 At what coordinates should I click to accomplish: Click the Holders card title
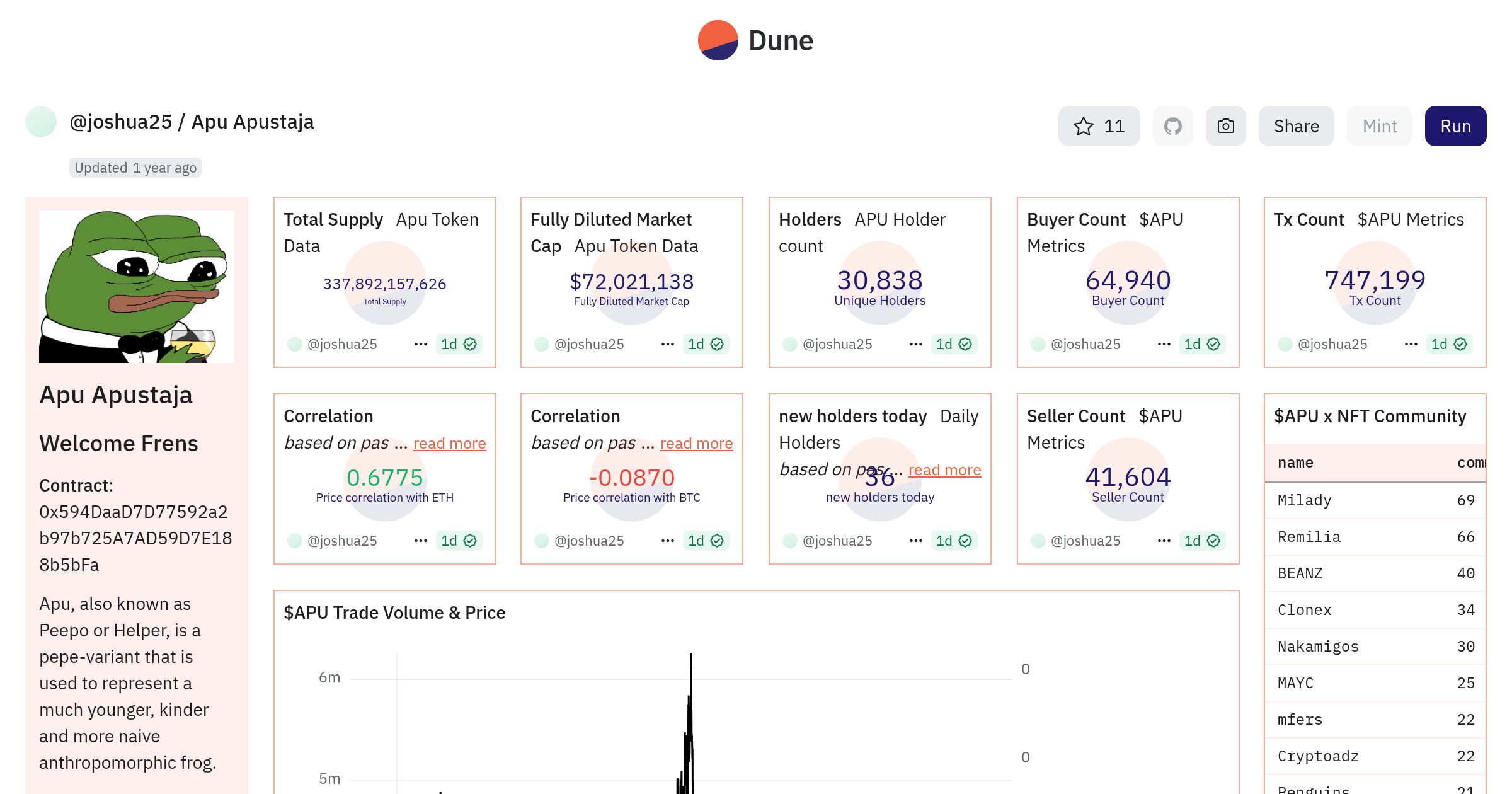[x=810, y=219]
